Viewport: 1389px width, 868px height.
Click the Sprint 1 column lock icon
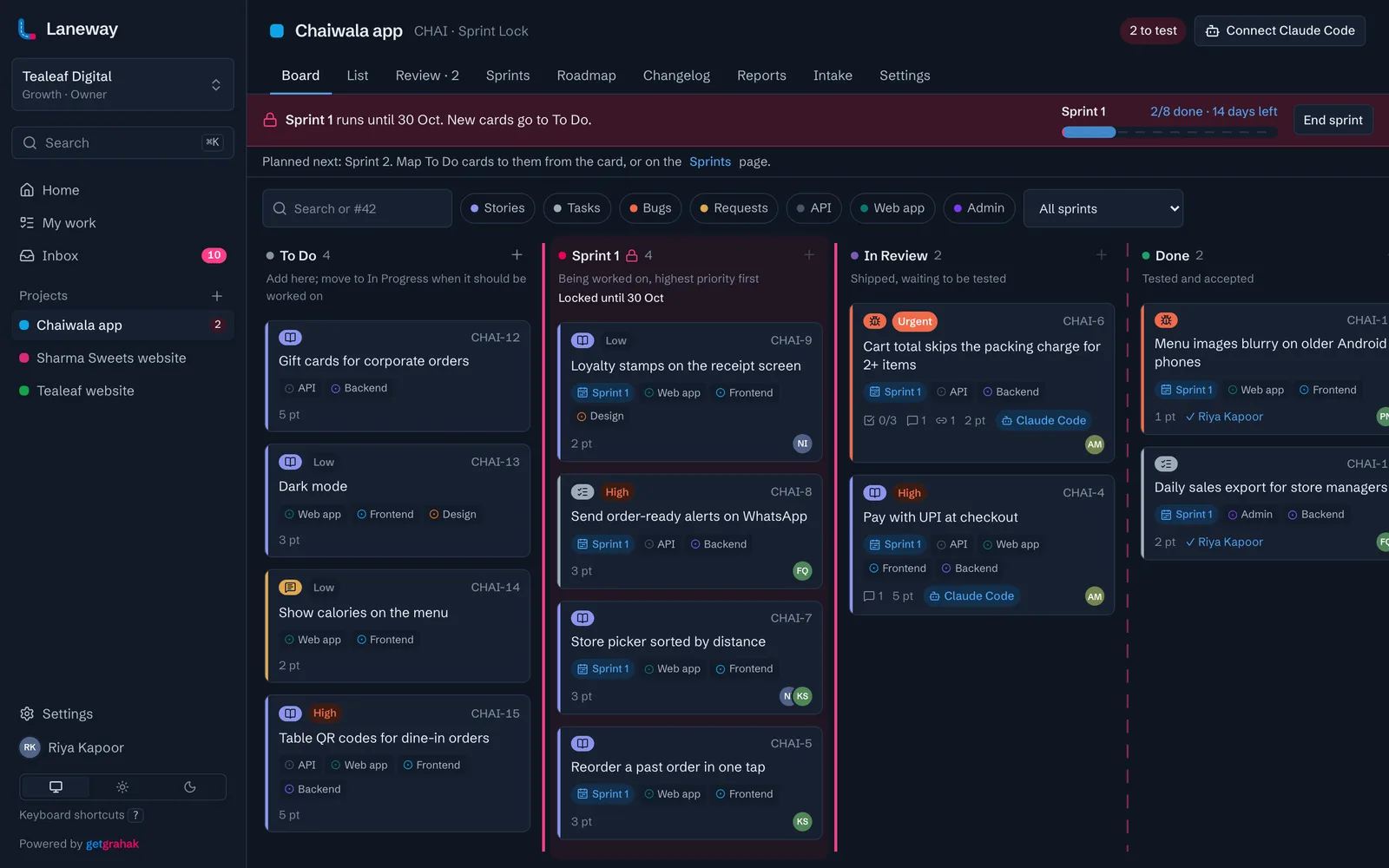click(632, 256)
